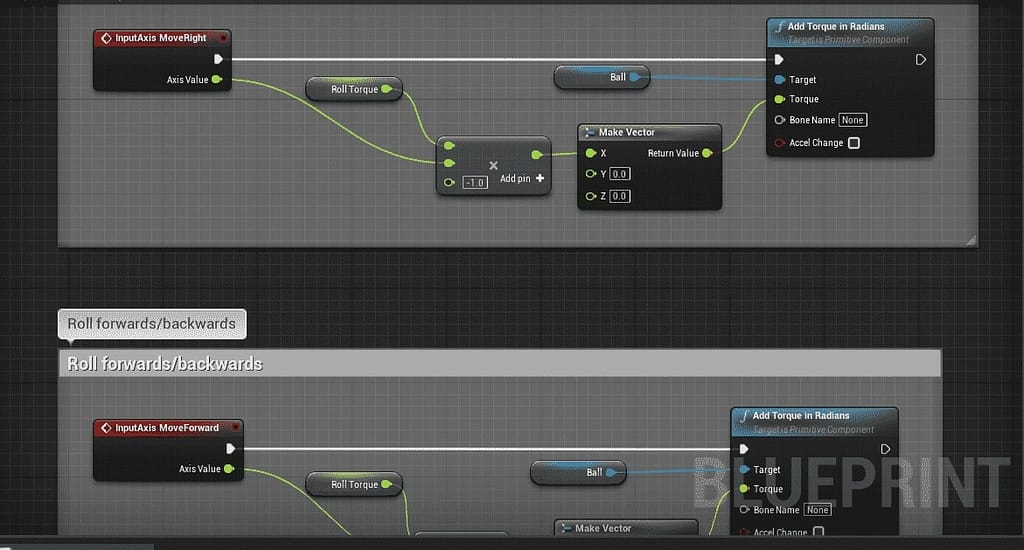Select the upper Ball variable node
This screenshot has width=1024, height=550.
(601, 77)
